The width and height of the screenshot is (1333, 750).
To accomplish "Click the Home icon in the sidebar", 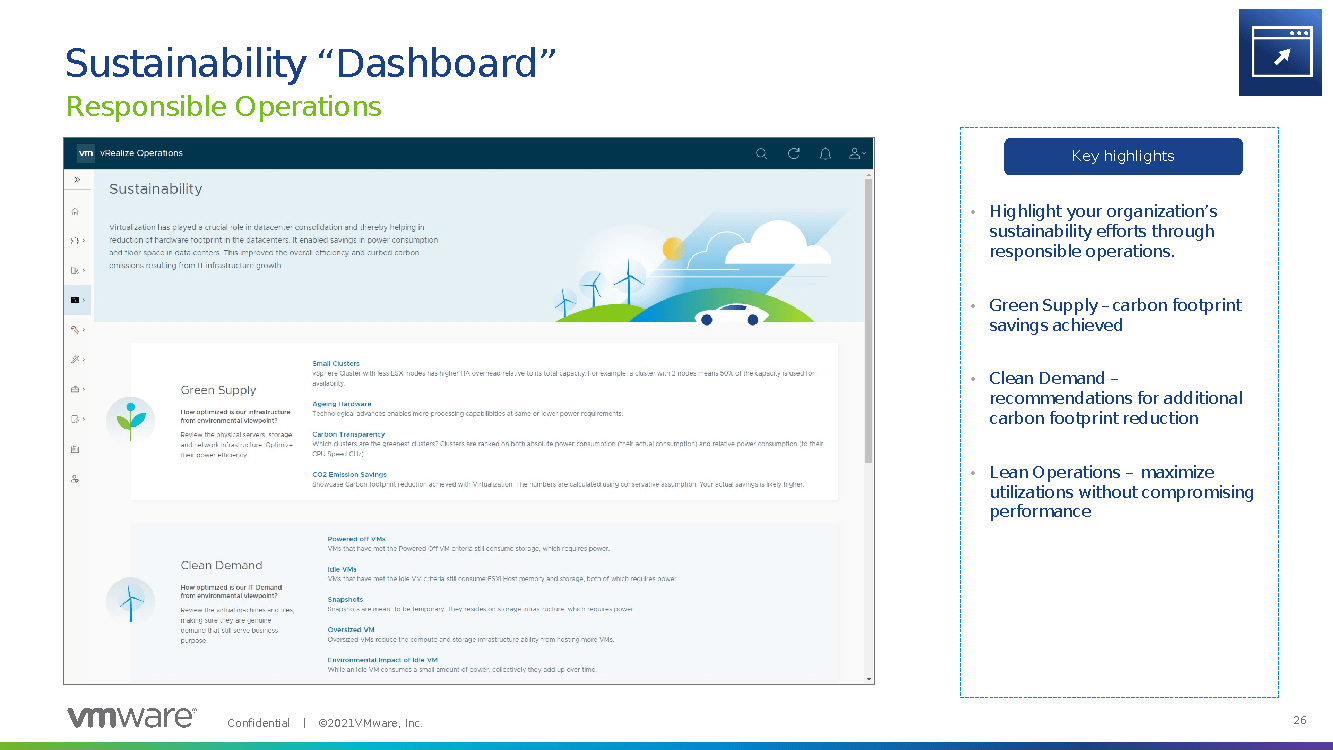I will pos(75,211).
